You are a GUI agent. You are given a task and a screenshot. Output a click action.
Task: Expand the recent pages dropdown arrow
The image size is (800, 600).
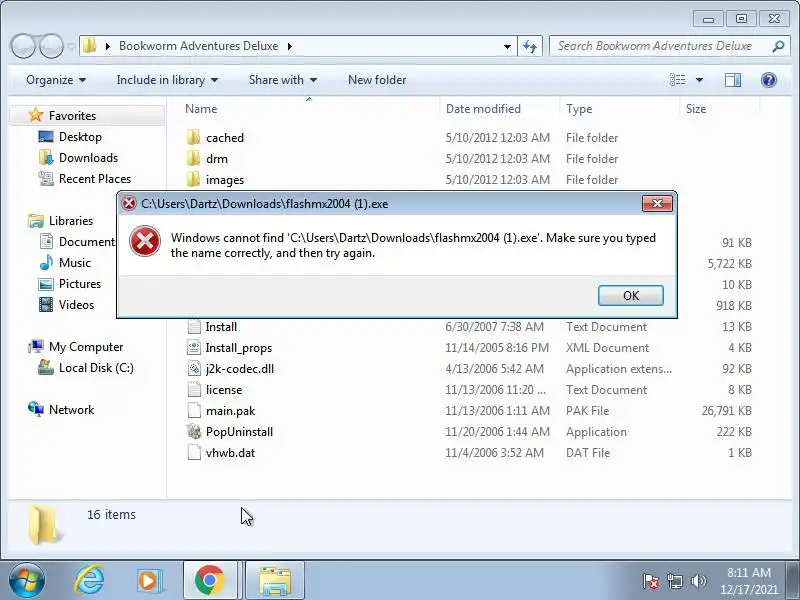coord(71,47)
